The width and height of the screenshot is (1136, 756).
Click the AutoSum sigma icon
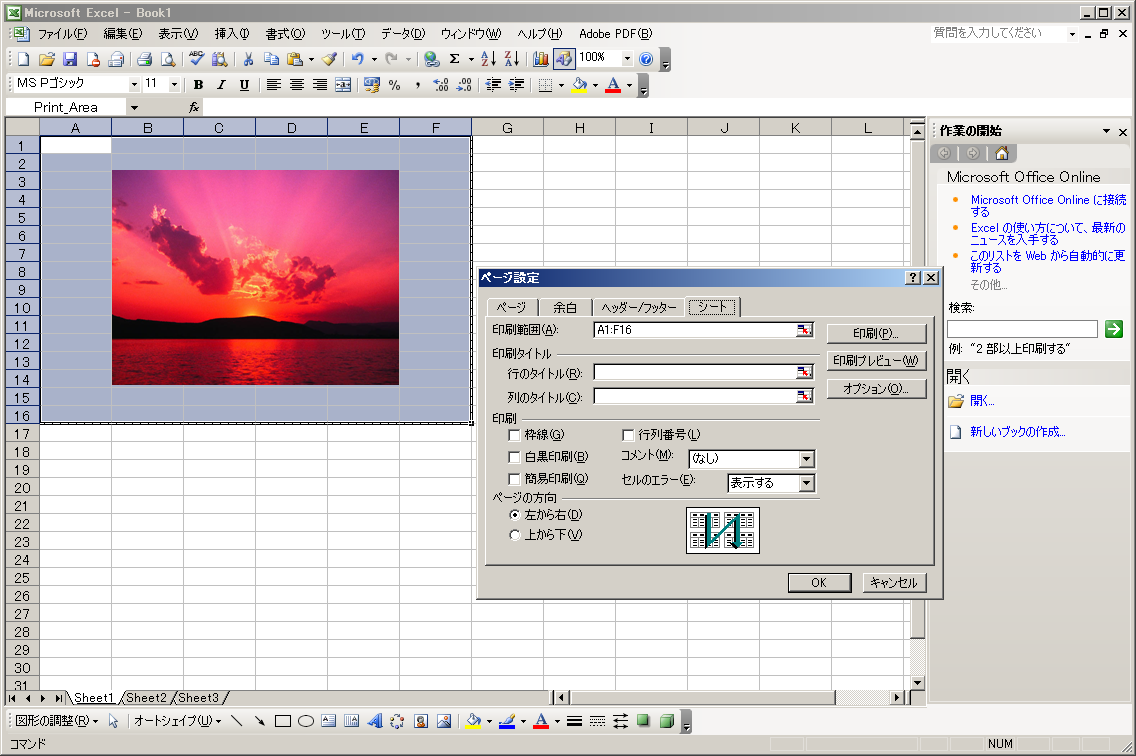[455, 59]
